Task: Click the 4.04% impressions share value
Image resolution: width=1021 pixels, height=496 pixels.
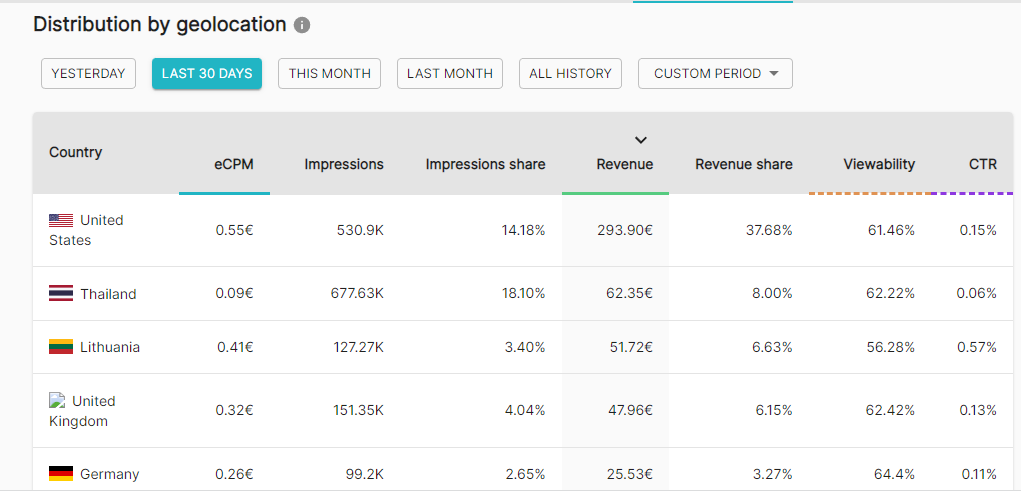Action: 525,411
